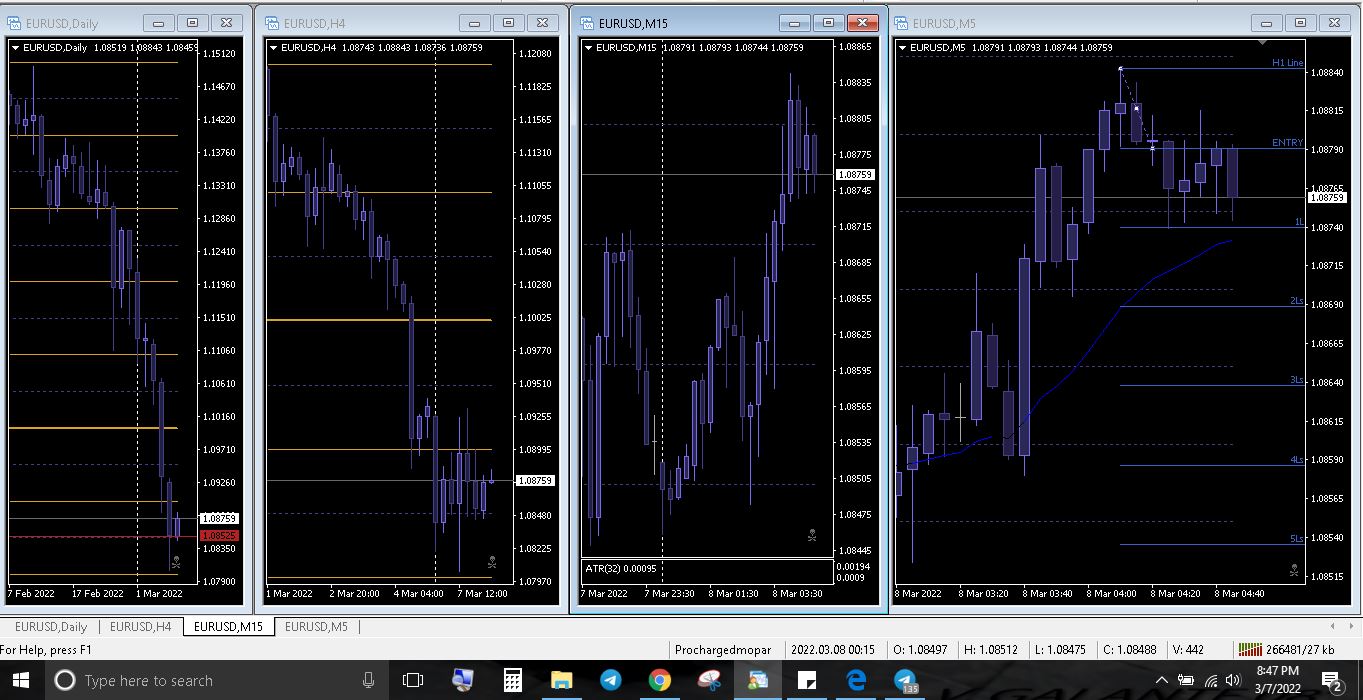Maximize the EURUSD,H4 chart window
The height and width of the screenshot is (700, 1363).
pos(509,23)
